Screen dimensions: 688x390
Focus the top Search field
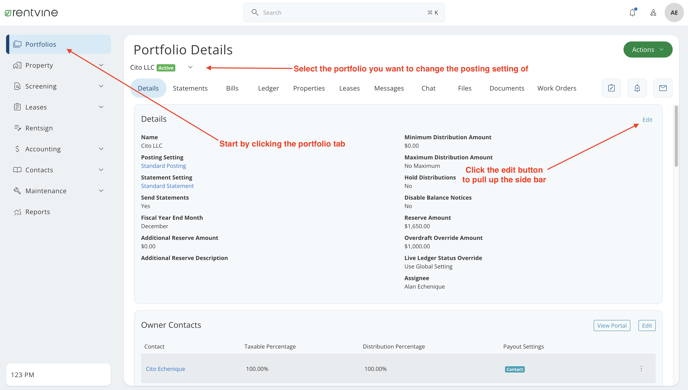tap(344, 12)
